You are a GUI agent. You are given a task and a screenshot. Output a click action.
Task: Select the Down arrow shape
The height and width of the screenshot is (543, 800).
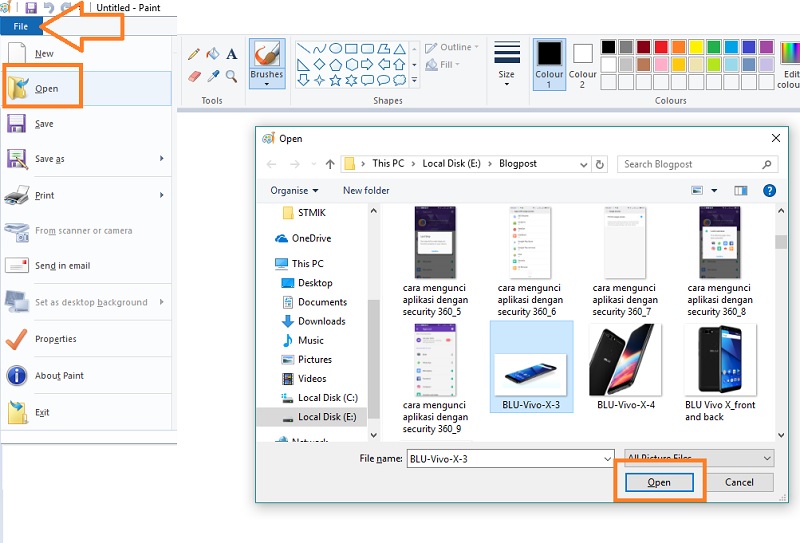click(x=304, y=80)
